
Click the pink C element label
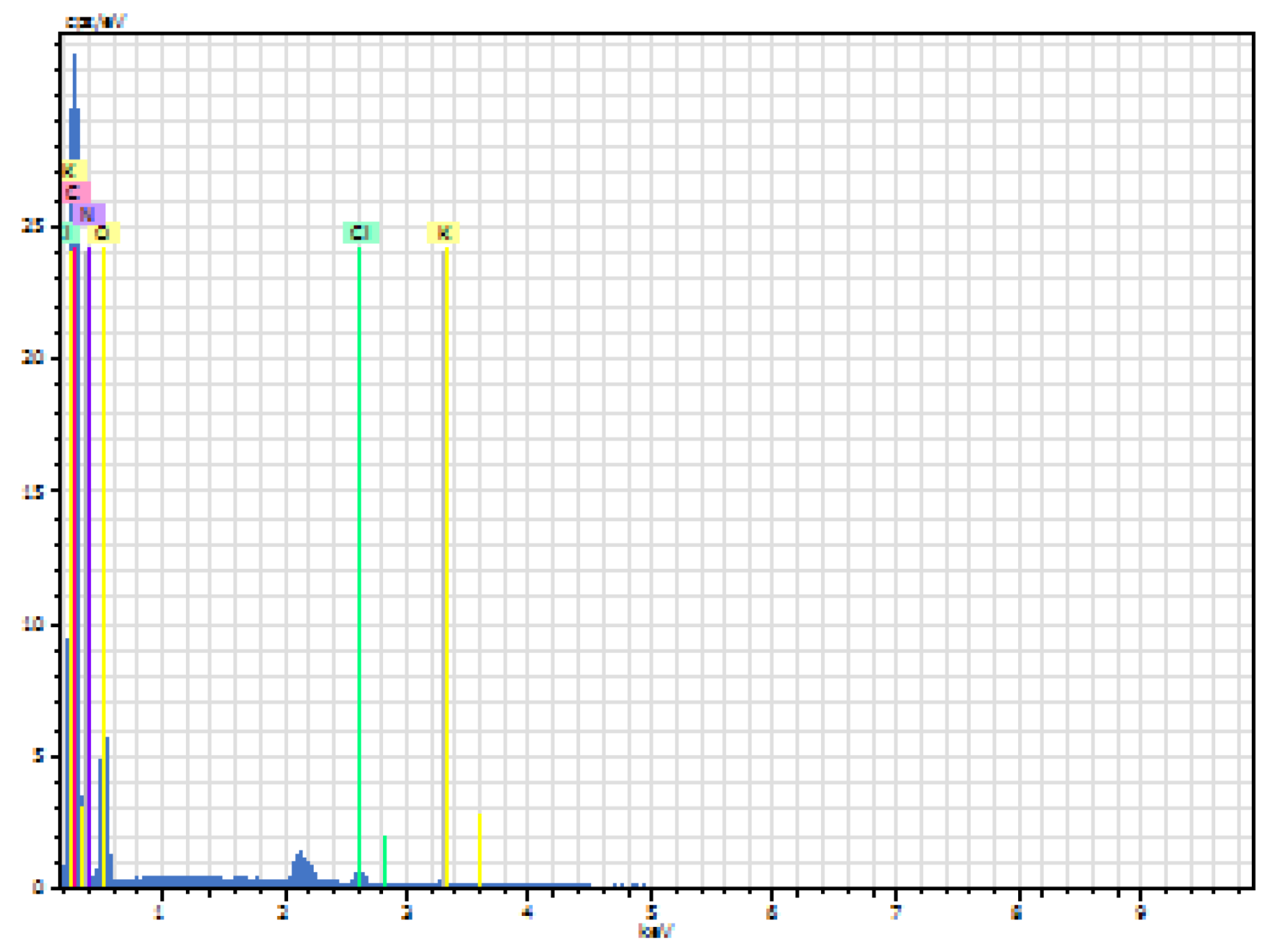[75, 192]
